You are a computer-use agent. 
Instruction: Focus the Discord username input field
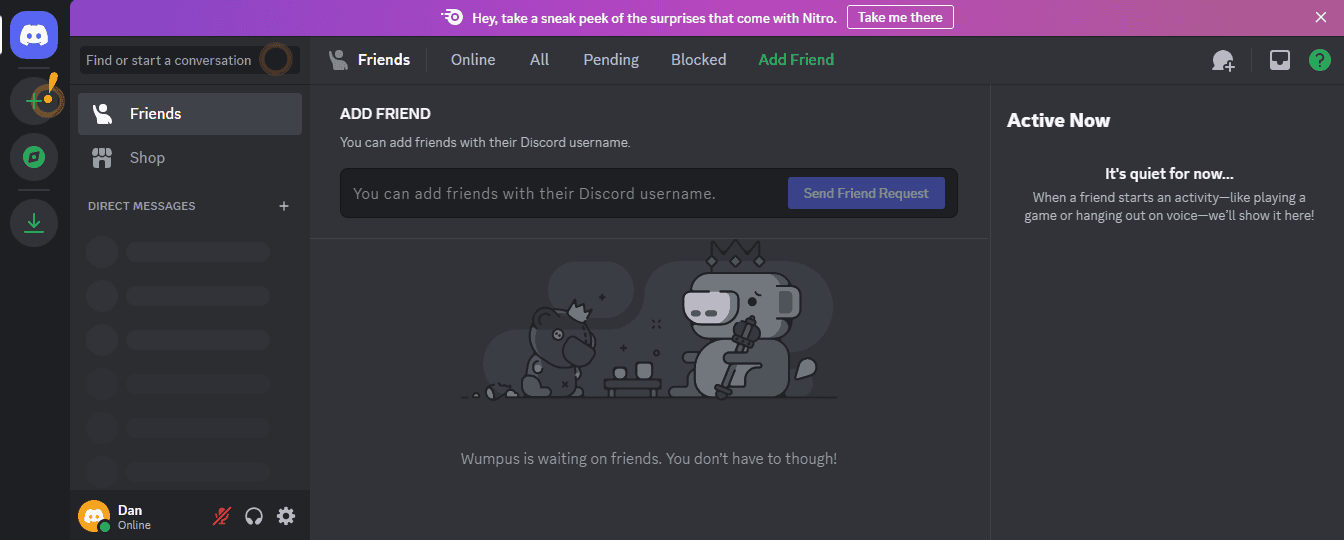pyautogui.click(x=564, y=193)
